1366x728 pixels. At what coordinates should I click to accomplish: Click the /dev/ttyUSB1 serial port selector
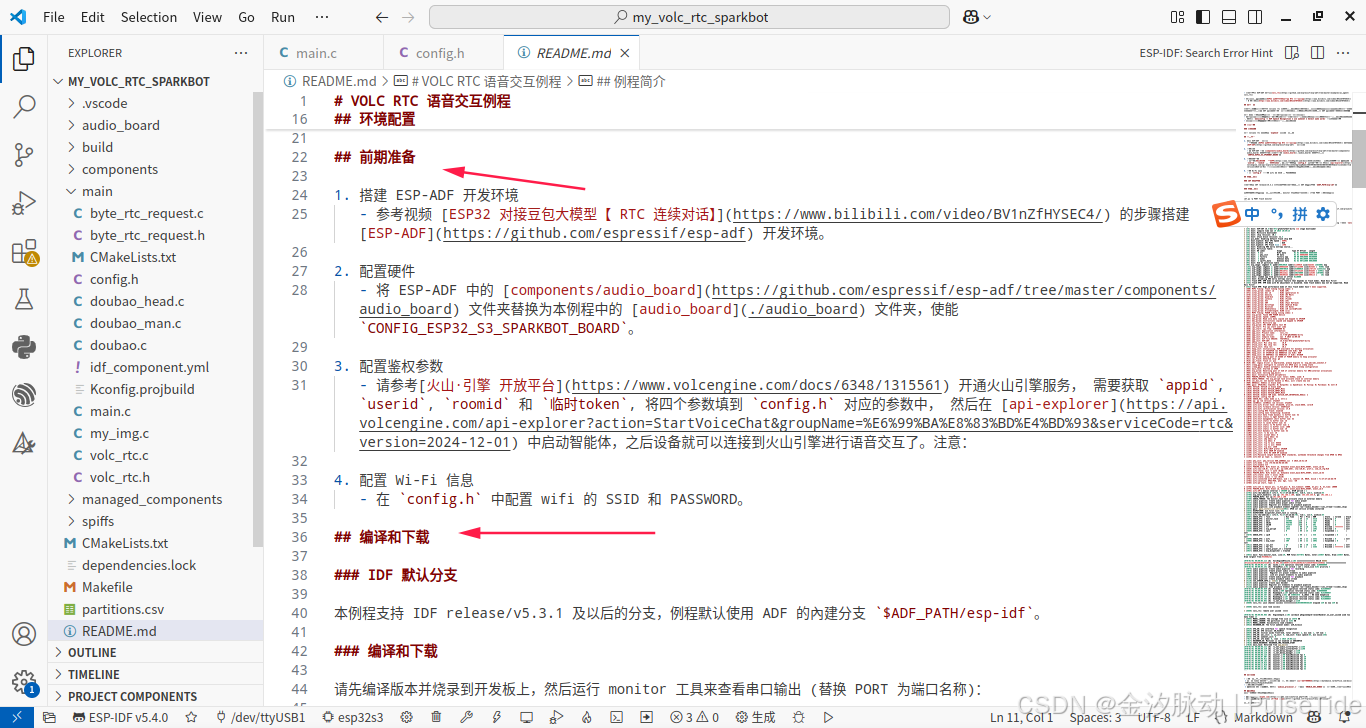(259, 717)
